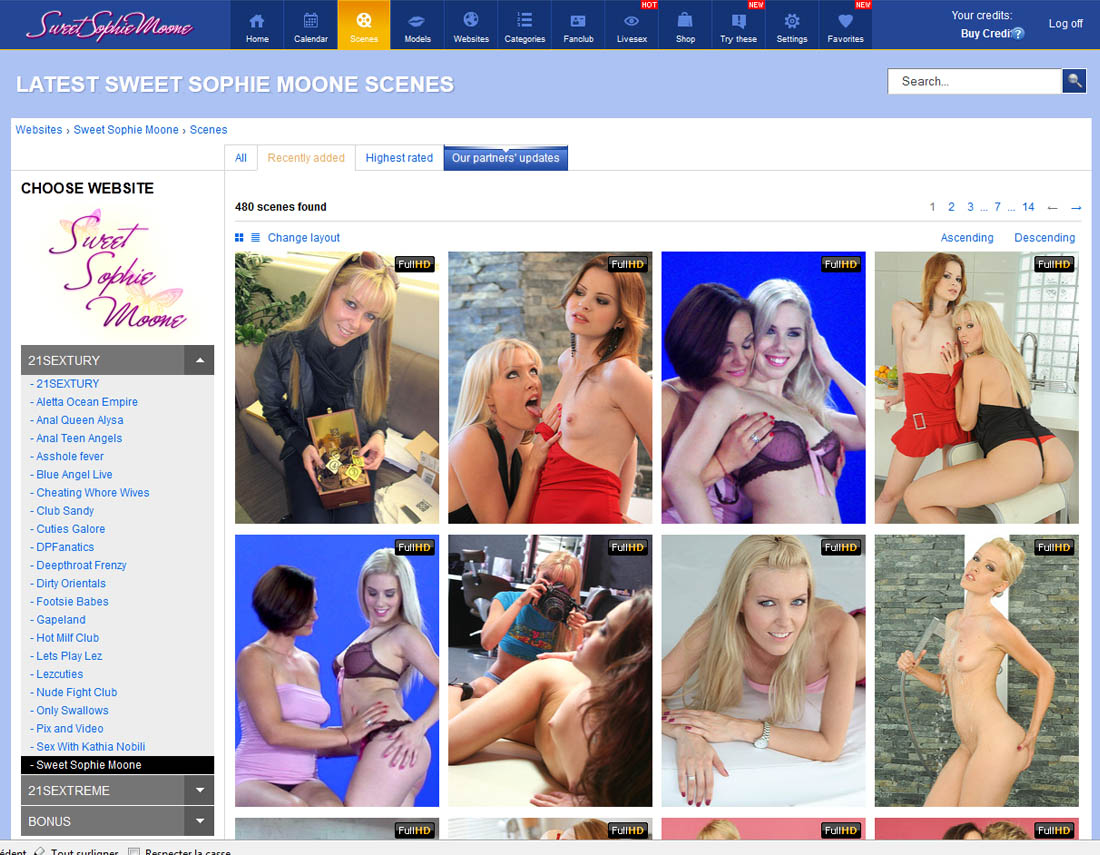Collapse the 21SEXTURY section
Viewport: 1100px width, 855px height.
(200, 360)
